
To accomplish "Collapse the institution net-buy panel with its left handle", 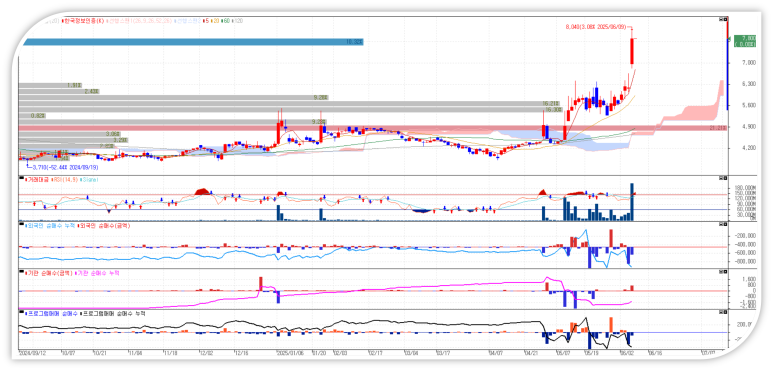I will (21, 272).
